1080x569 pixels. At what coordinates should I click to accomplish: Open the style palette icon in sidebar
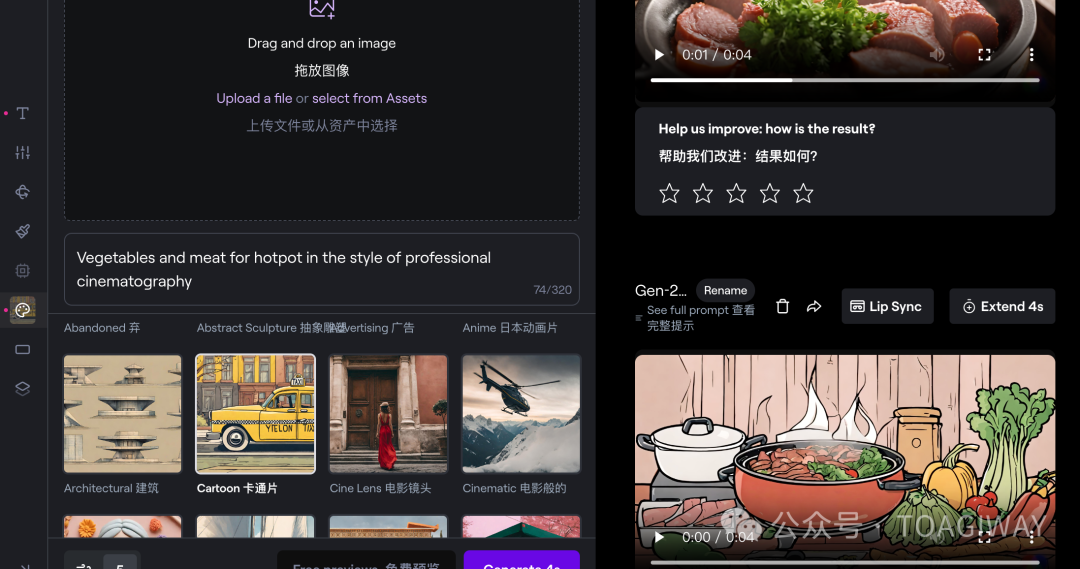click(x=22, y=310)
